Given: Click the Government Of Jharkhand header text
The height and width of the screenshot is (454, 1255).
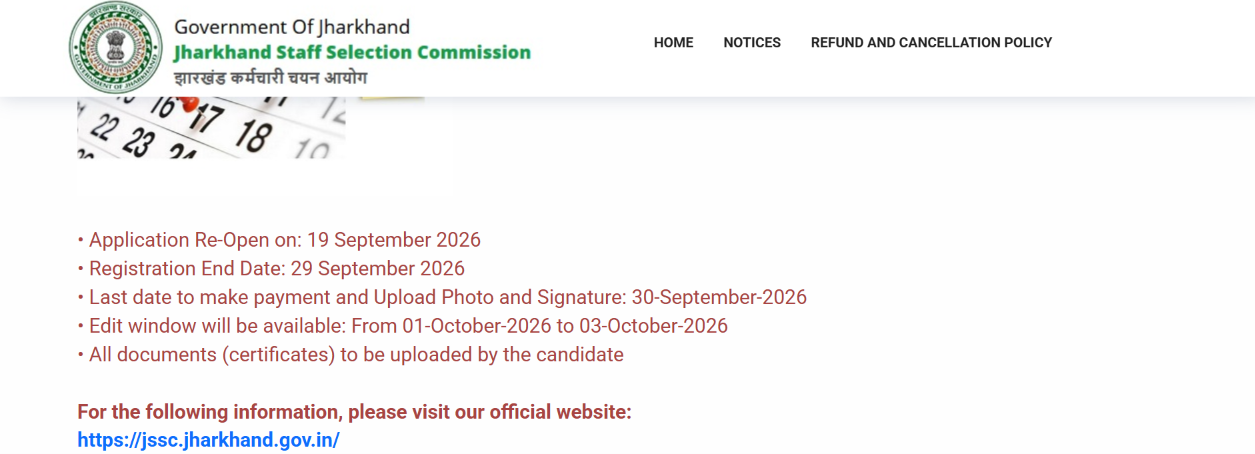Looking at the screenshot, I should [x=292, y=27].
